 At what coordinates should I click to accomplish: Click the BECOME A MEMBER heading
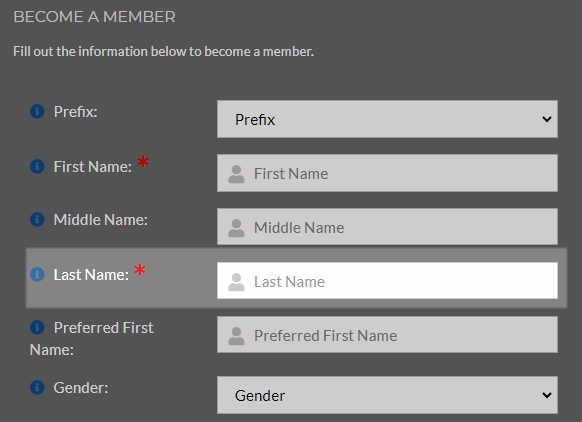(x=94, y=17)
